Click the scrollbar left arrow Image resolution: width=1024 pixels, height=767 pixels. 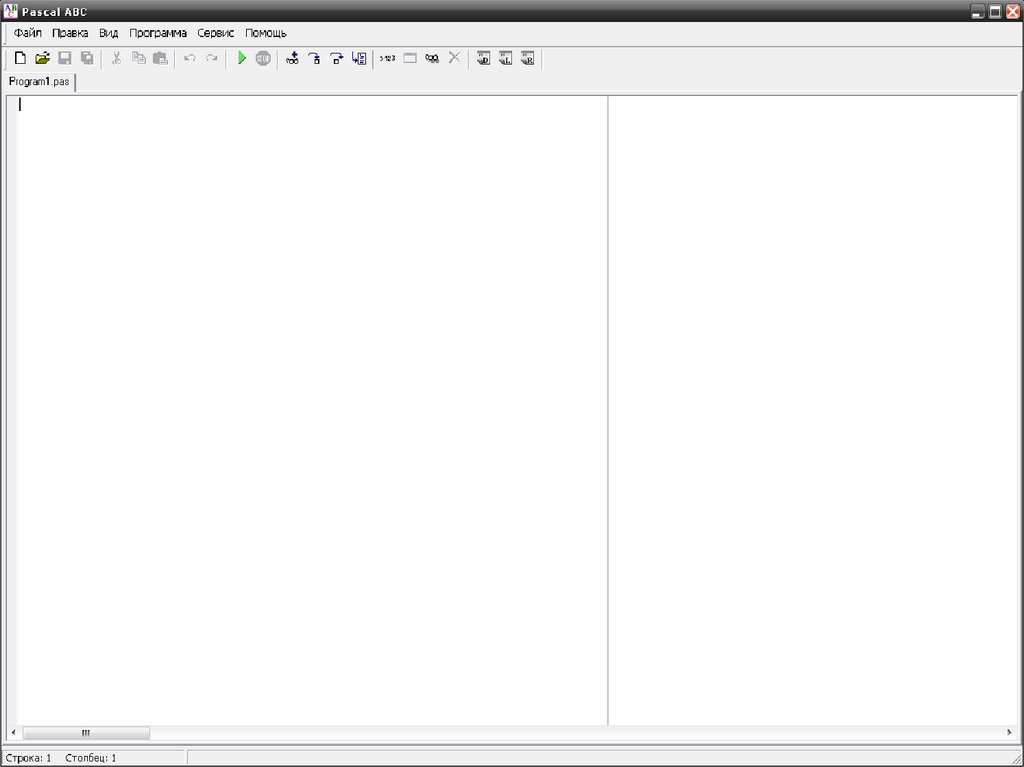[x=13, y=732]
